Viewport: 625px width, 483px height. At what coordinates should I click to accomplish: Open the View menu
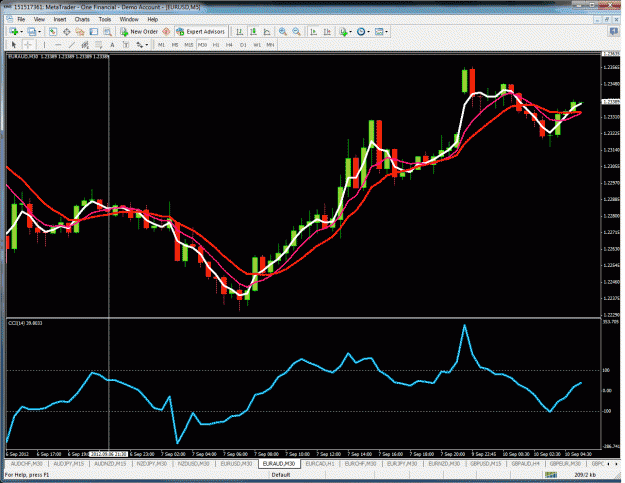click(x=39, y=19)
